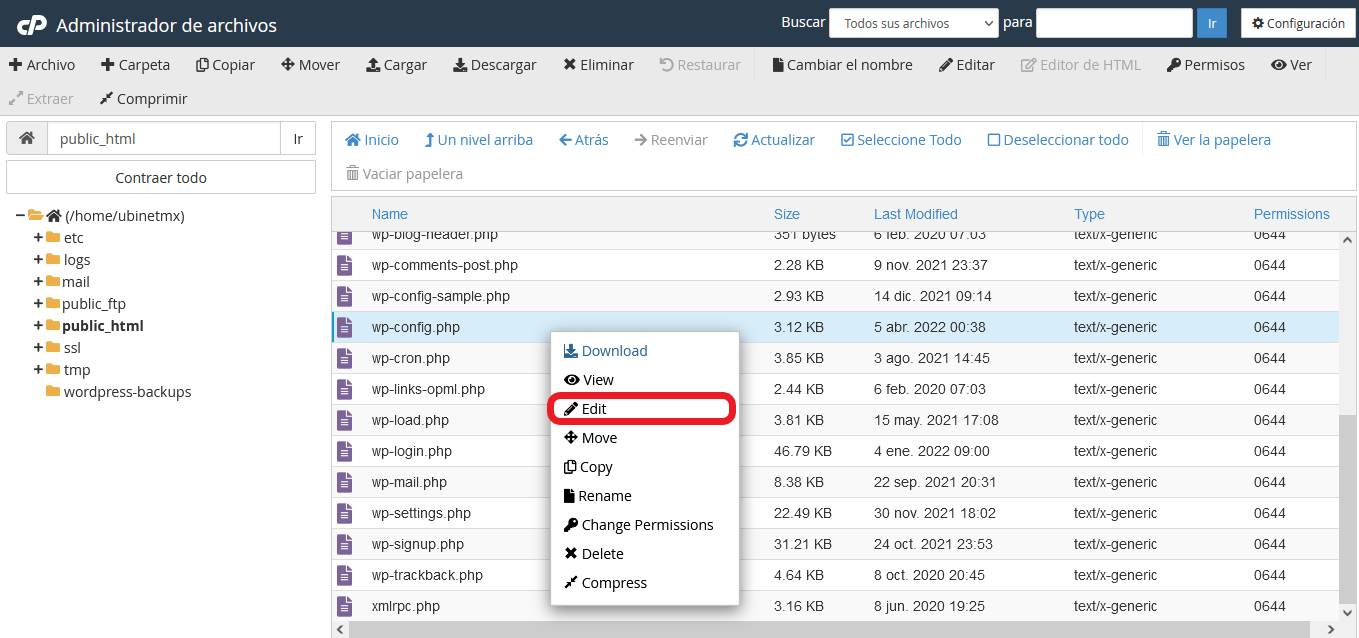Click the Seleccione Todo checkbox
The width and height of the screenshot is (1359, 638).
(847, 140)
